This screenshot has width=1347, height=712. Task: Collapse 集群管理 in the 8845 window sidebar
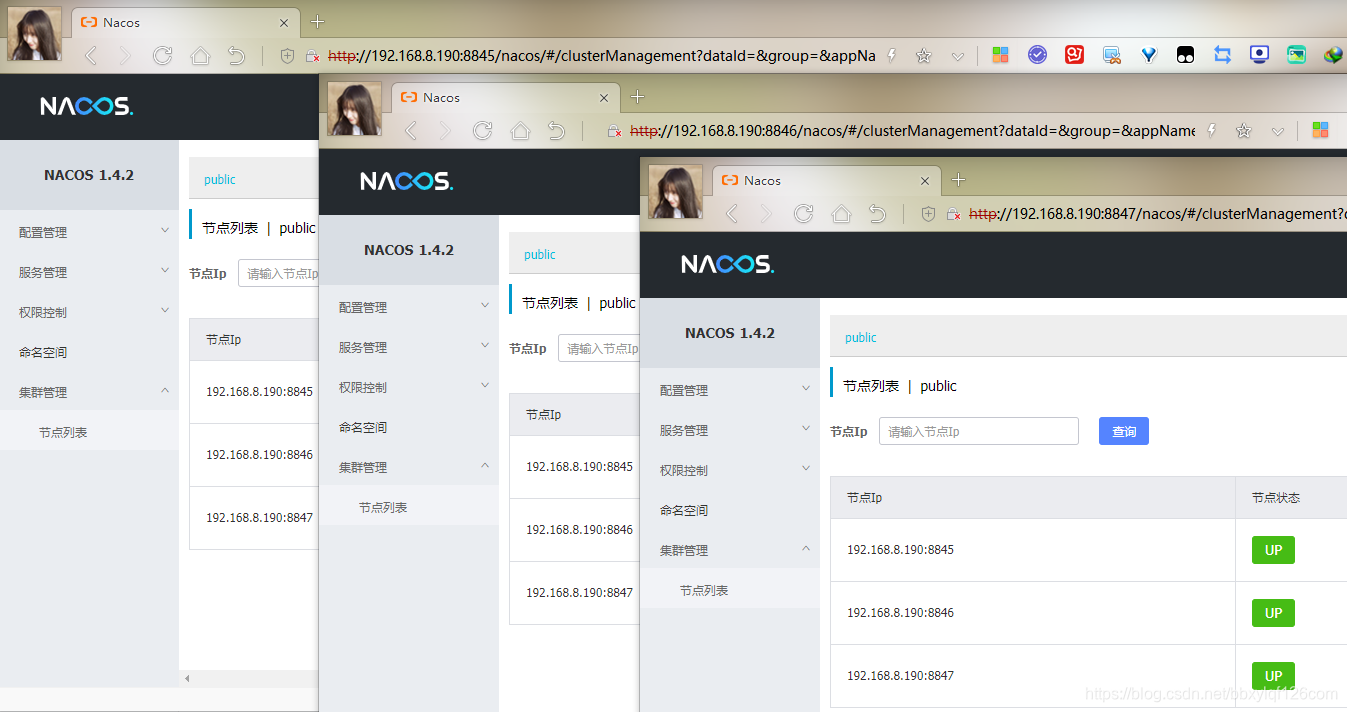[x=89, y=392]
